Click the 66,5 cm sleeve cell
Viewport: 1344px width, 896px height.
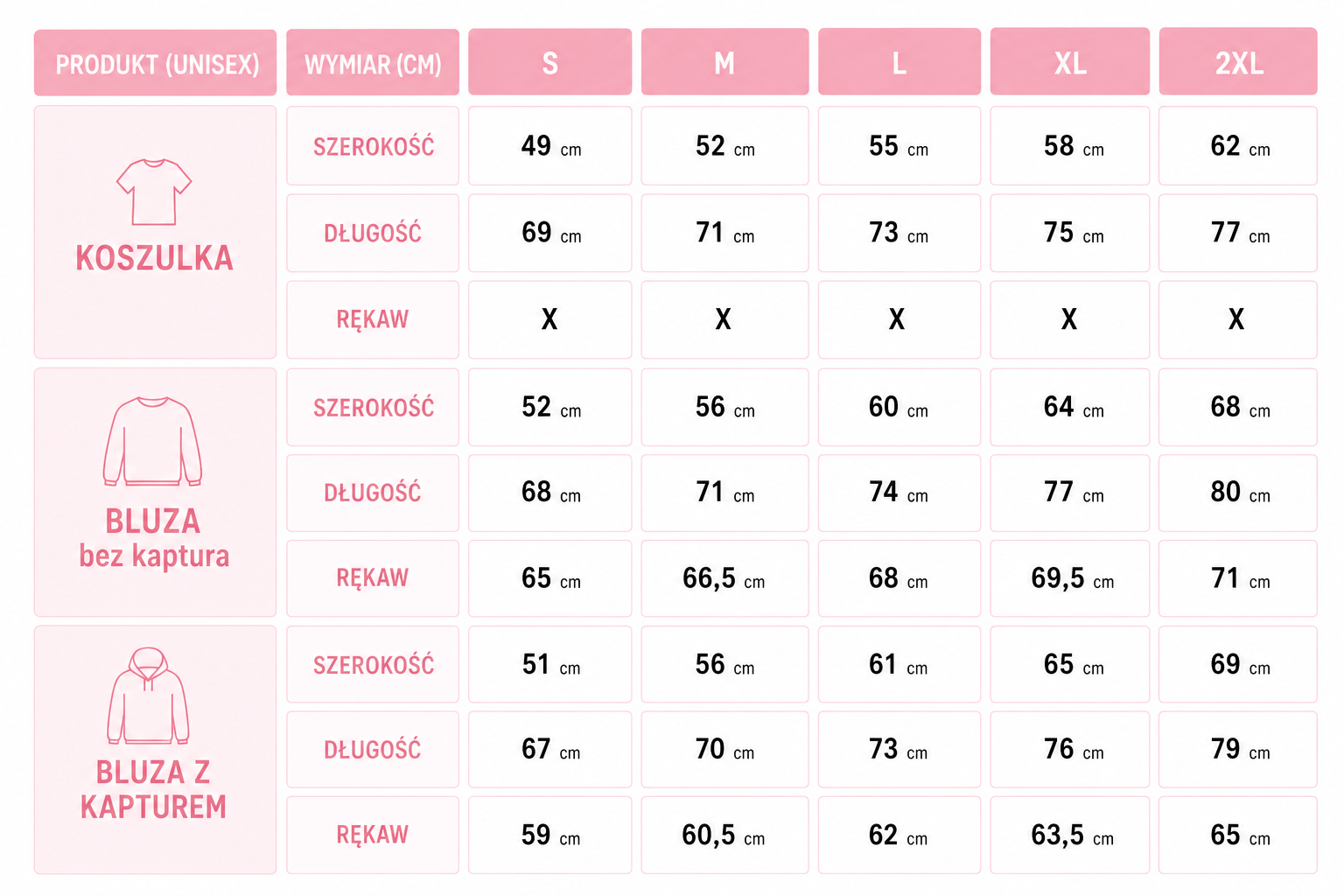[x=724, y=578]
